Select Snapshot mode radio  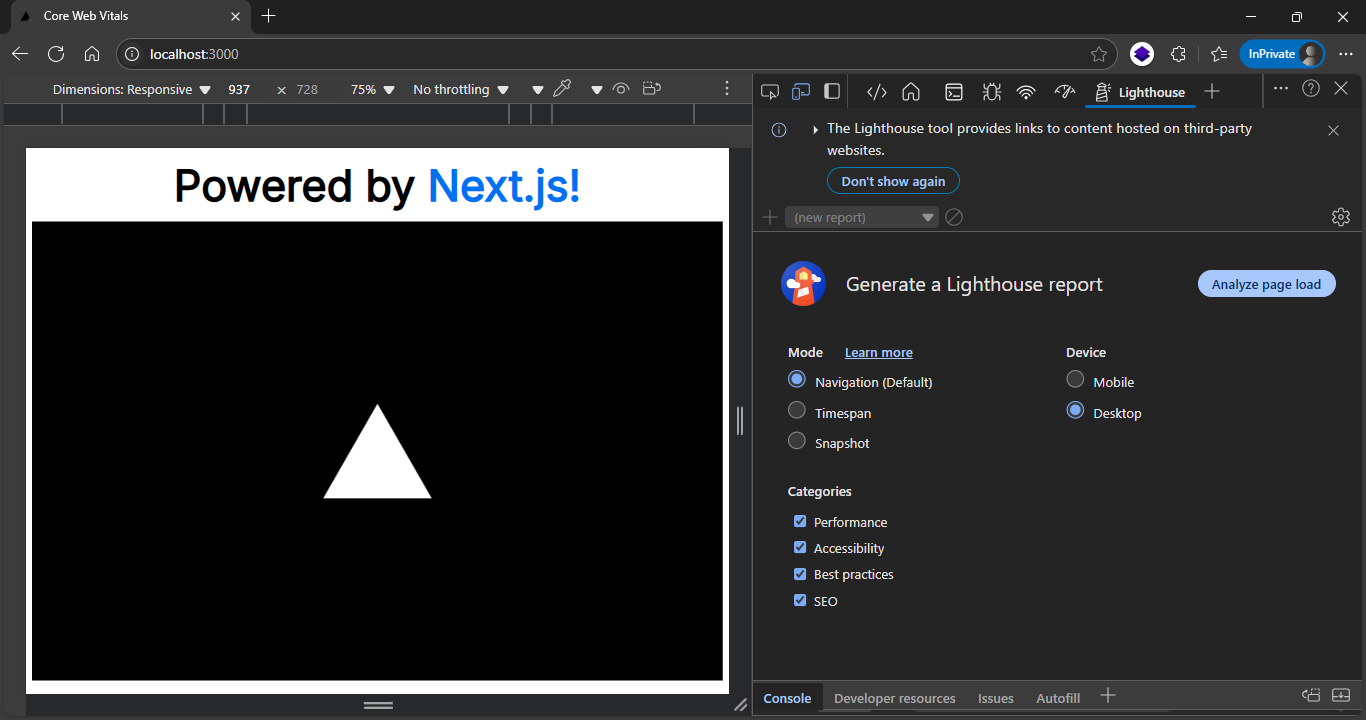coord(797,440)
